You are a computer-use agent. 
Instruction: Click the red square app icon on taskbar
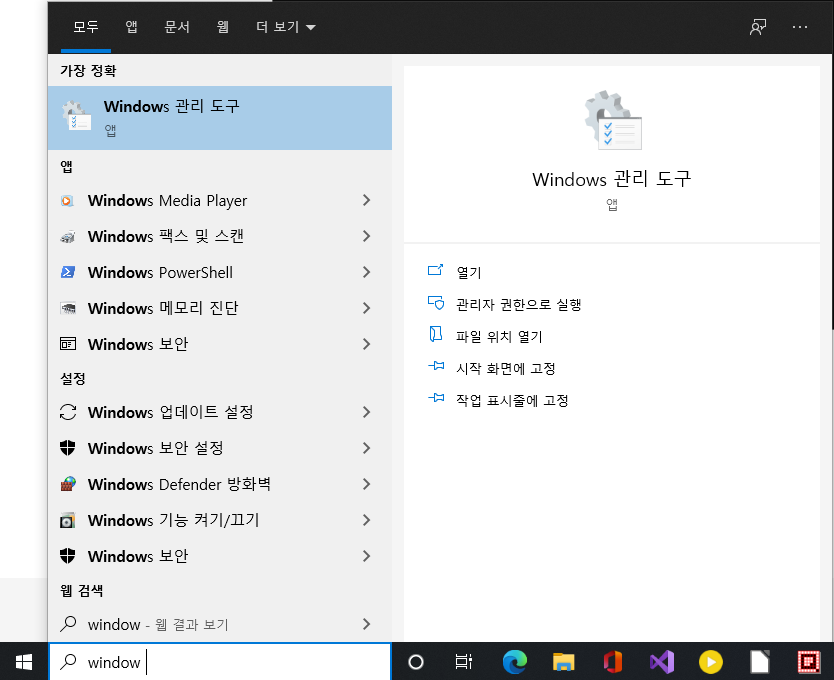click(x=808, y=662)
